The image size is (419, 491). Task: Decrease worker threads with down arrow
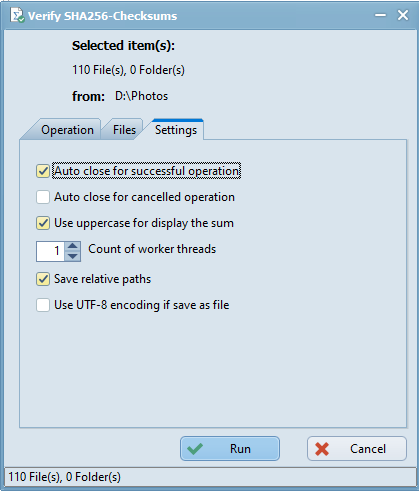tap(73, 256)
